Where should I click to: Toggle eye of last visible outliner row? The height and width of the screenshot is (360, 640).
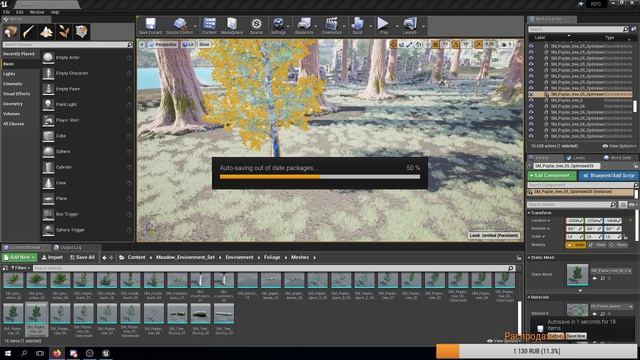pyautogui.click(x=531, y=136)
